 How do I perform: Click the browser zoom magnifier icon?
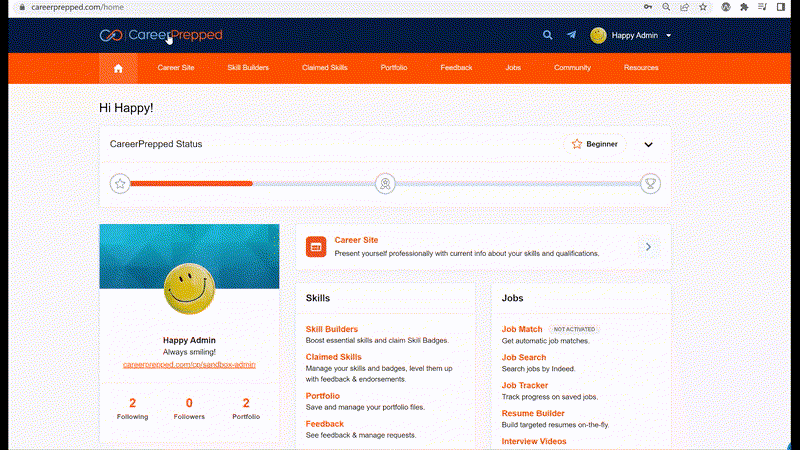pyautogui.click(x=666, y=7)
